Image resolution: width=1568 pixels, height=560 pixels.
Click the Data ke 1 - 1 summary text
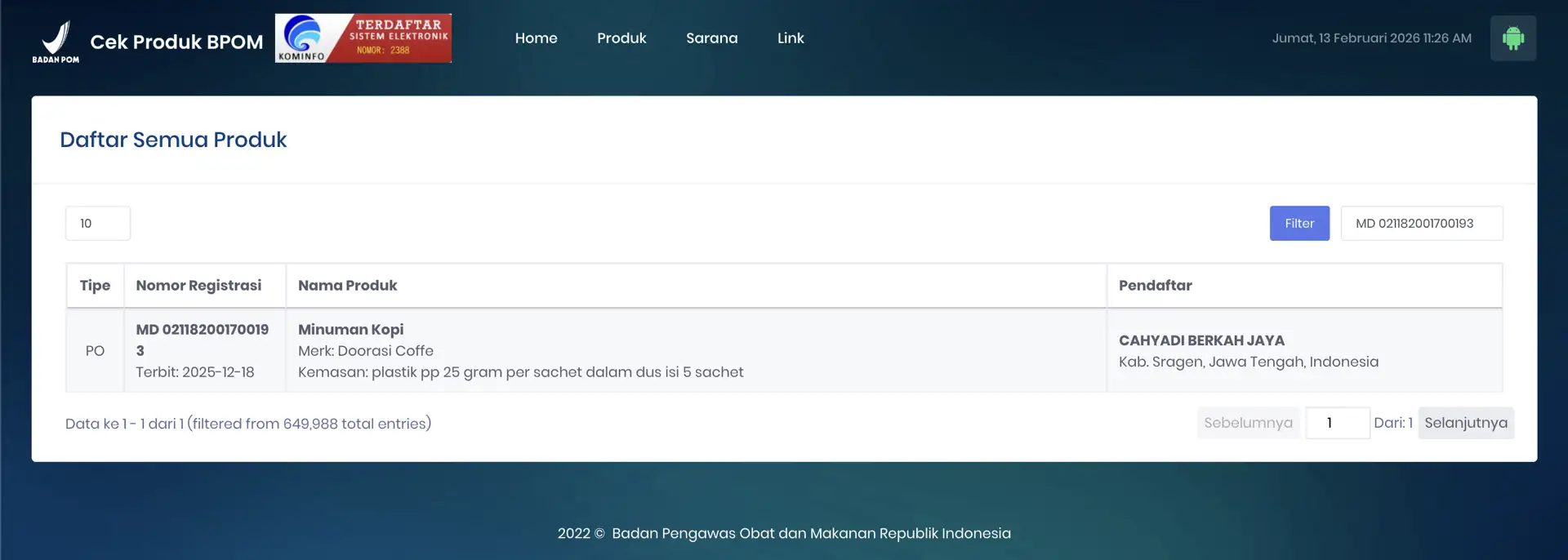(x=248, y=424)
